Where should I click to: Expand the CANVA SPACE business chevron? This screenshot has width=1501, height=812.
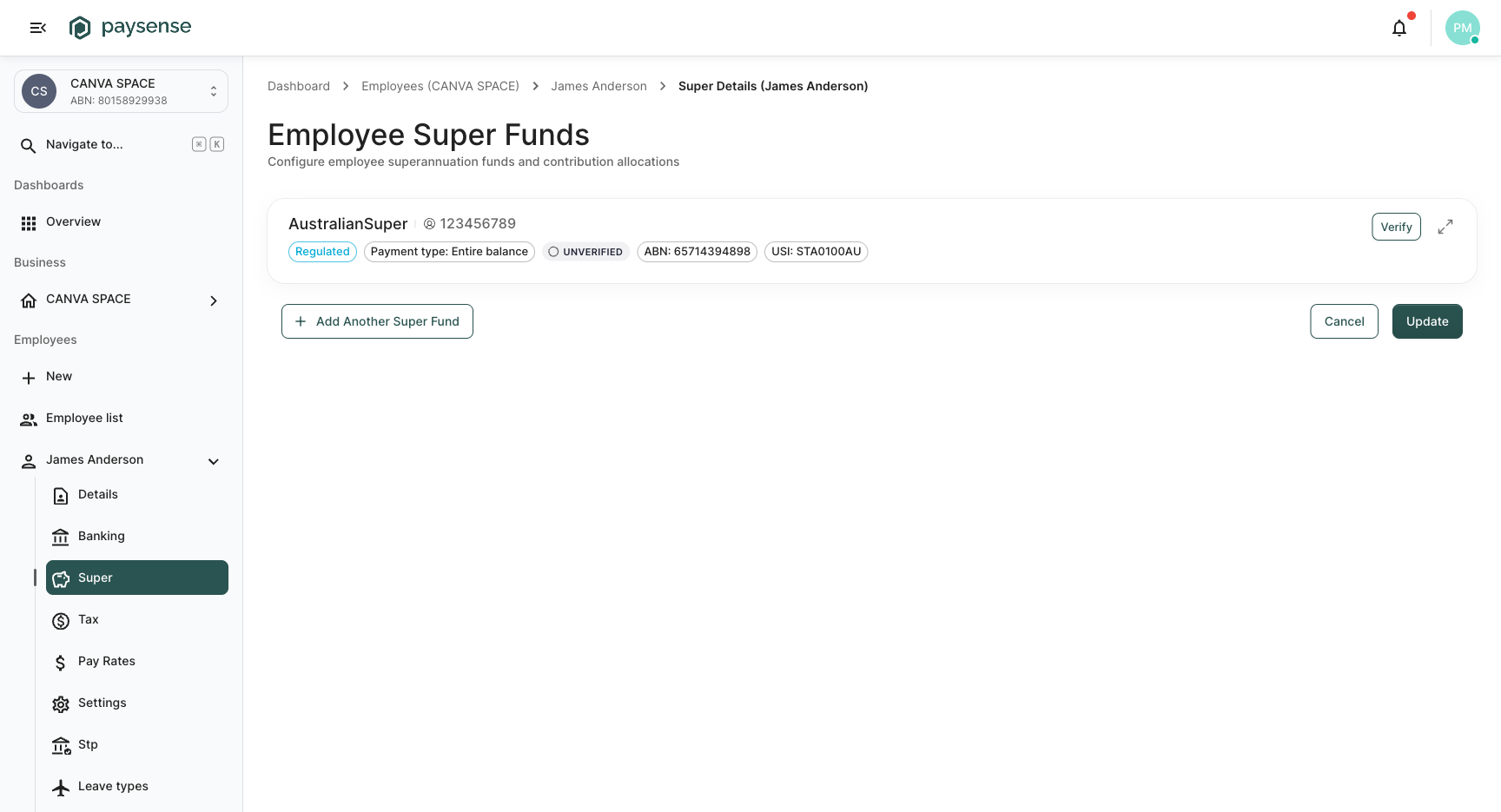click(214, 300)
